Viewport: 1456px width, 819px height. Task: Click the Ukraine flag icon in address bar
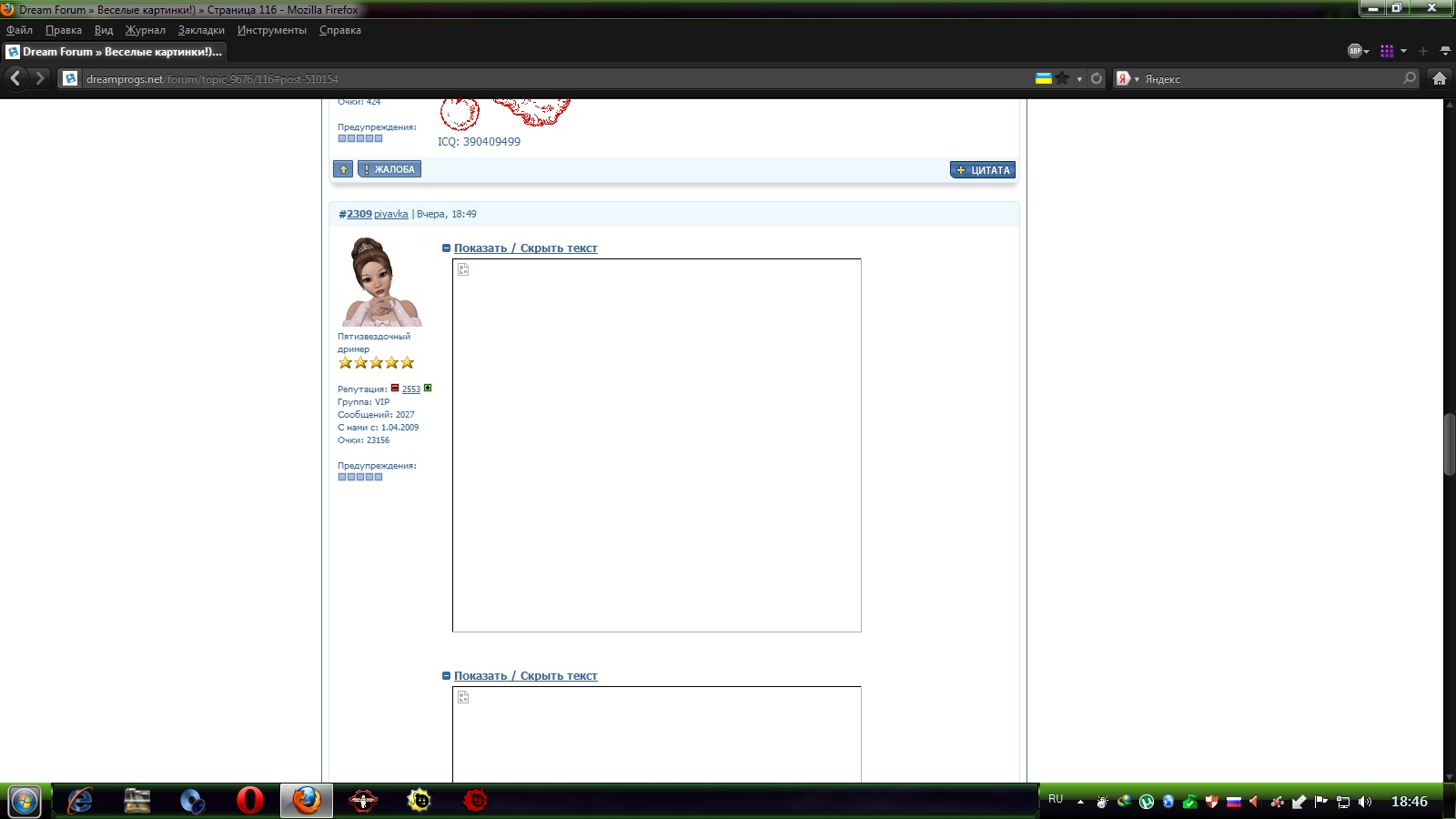pos(1044,78)
